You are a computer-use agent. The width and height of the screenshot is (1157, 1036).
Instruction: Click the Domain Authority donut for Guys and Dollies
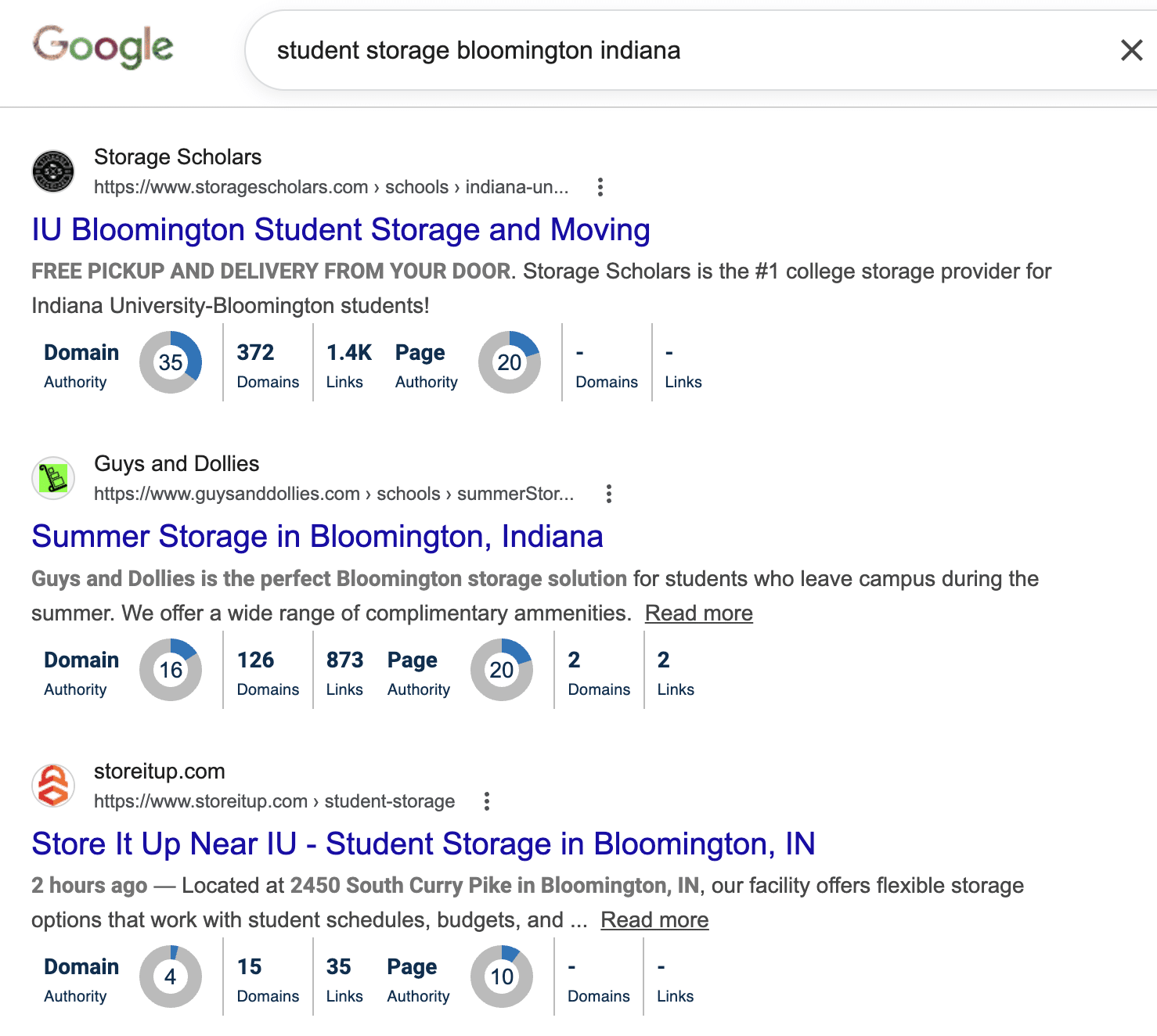point(170,670)
